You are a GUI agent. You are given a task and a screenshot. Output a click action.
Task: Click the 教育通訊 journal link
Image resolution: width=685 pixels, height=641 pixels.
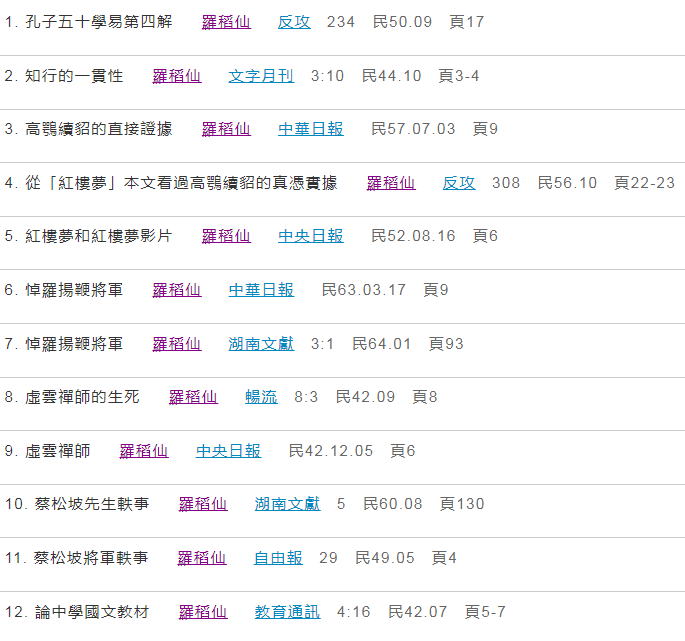tap(287, 612)
